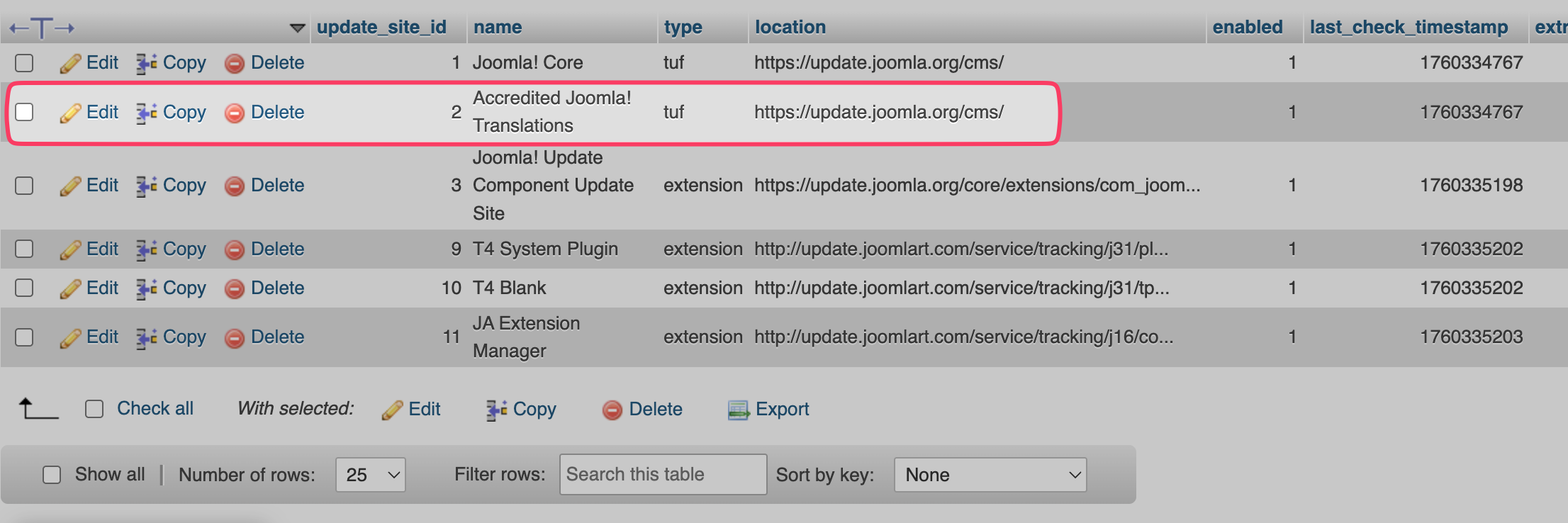Image resolution: width=1568 pixels, height=523 pixels.
Task: Sort by the update_site_id column header
Action: point(381,27)
